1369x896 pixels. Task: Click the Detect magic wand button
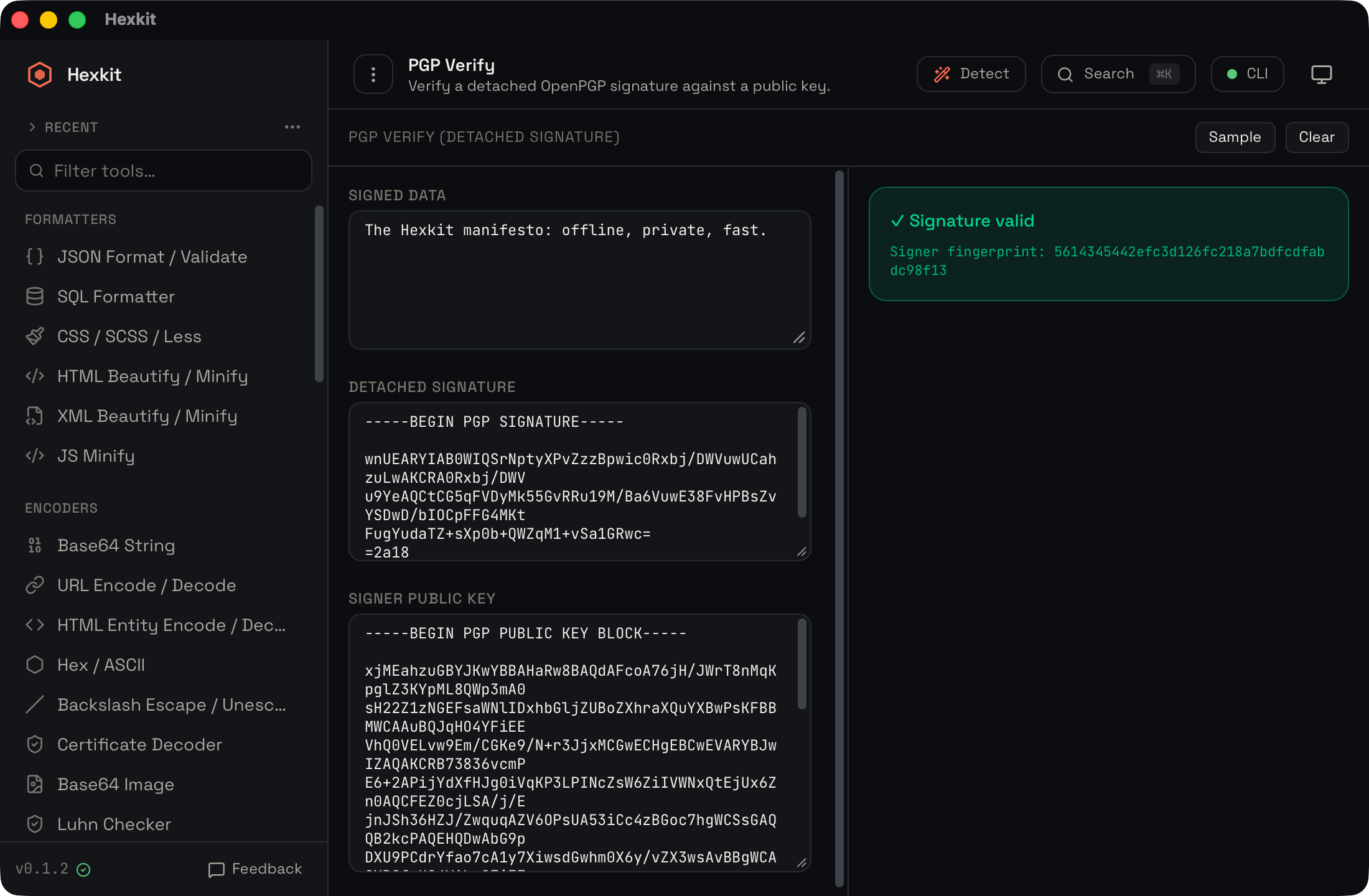[x=971, y=74]
